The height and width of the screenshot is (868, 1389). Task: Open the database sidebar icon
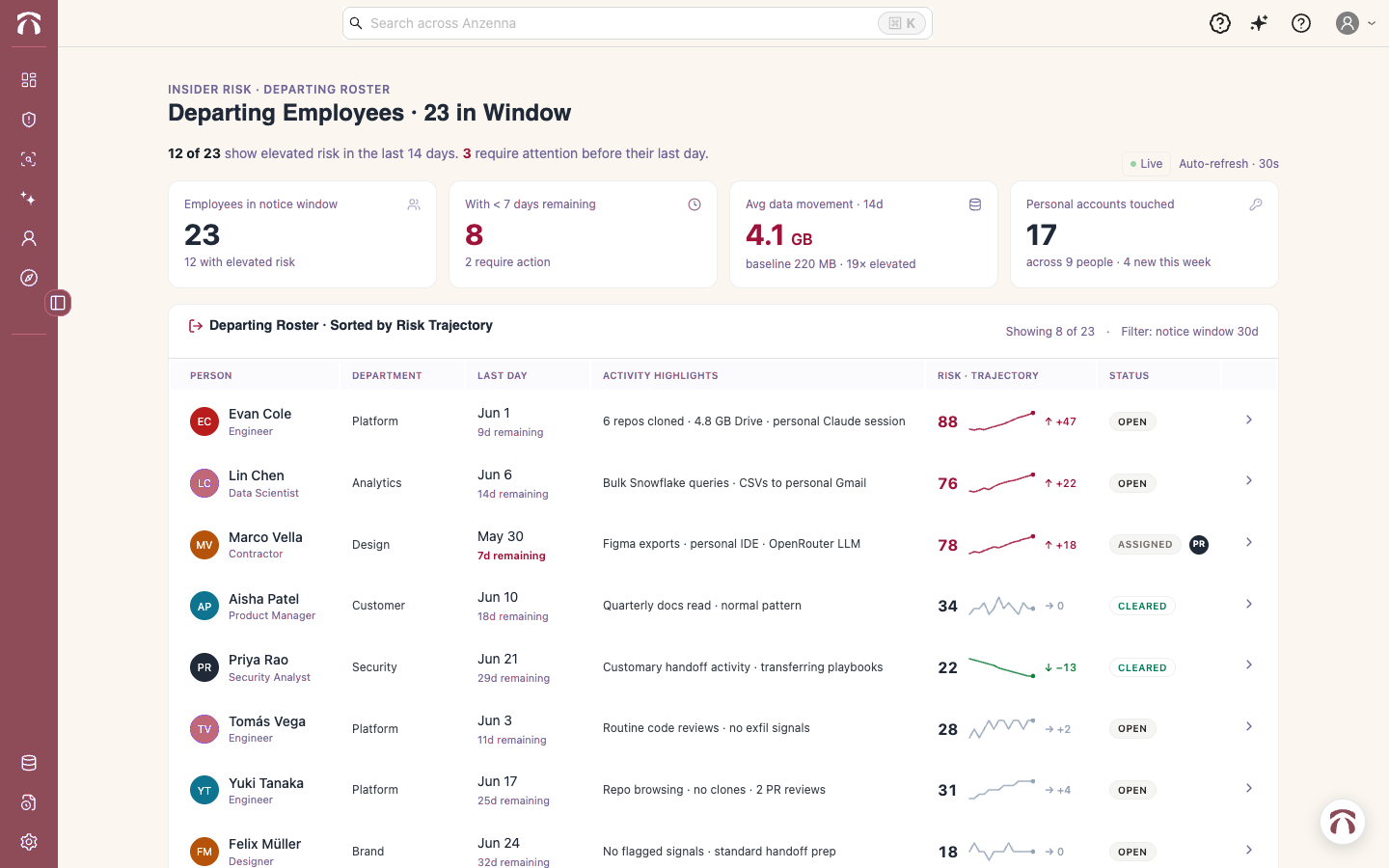(x=29, y=763)
